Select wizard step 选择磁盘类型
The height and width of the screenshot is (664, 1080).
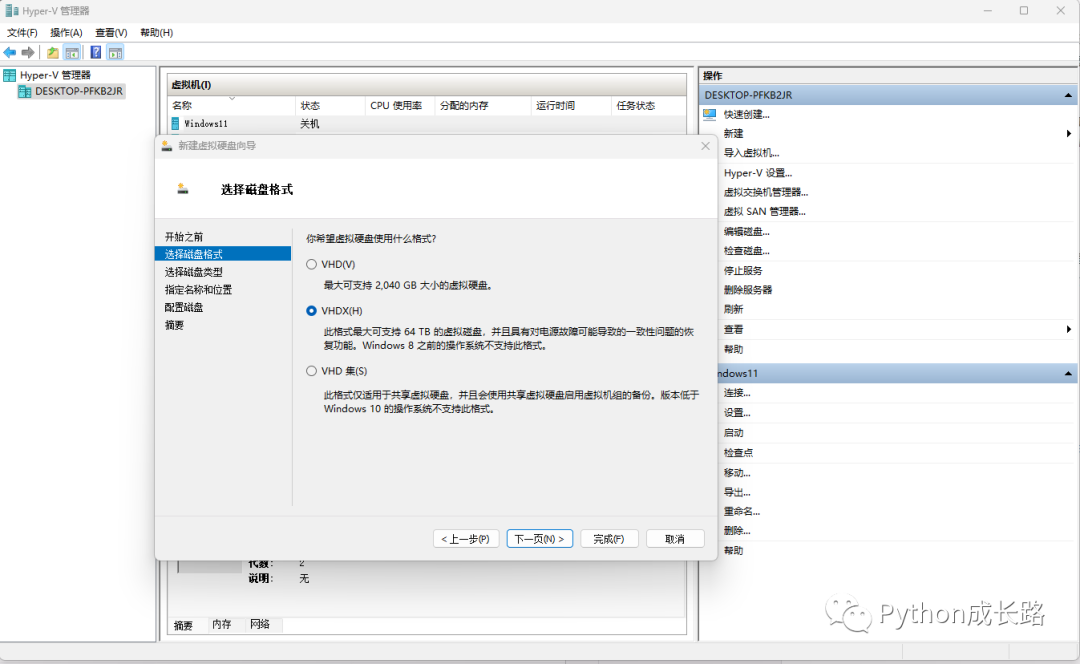[194, 272]
